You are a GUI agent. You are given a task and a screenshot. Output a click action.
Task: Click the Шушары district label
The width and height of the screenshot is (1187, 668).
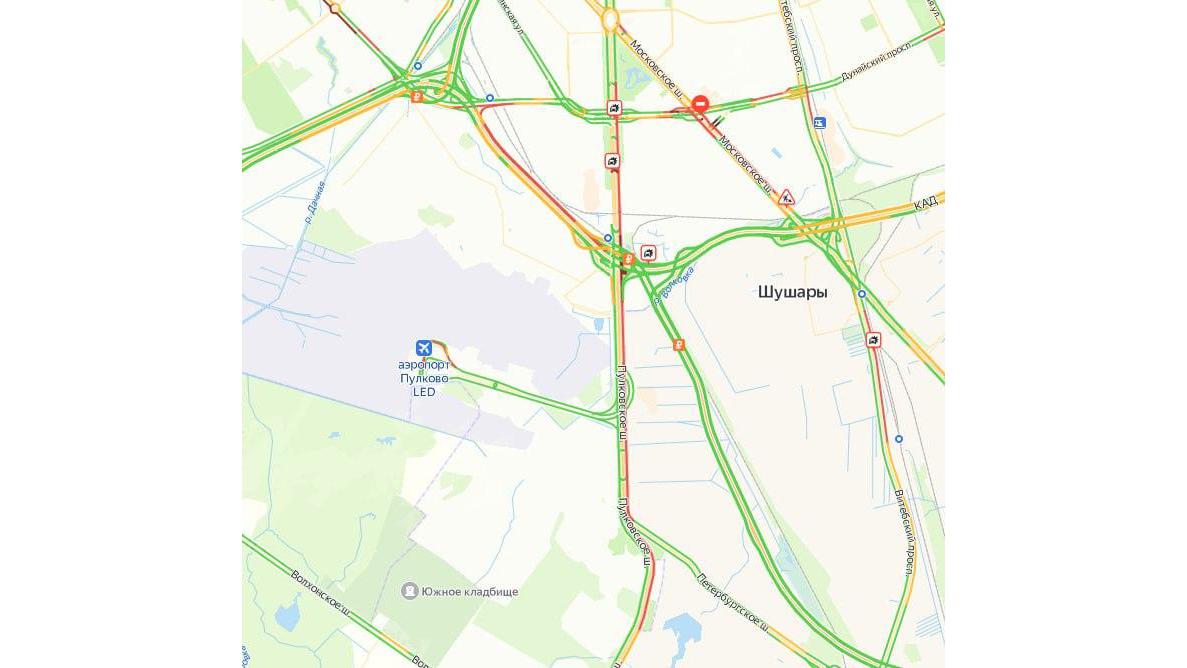tap(793, 292)
